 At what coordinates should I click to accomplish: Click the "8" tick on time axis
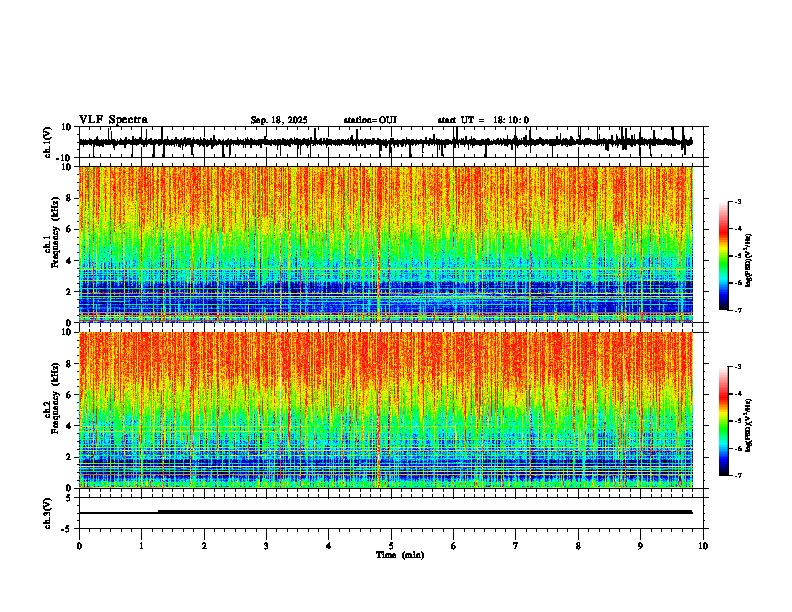[x=578, y=546]
